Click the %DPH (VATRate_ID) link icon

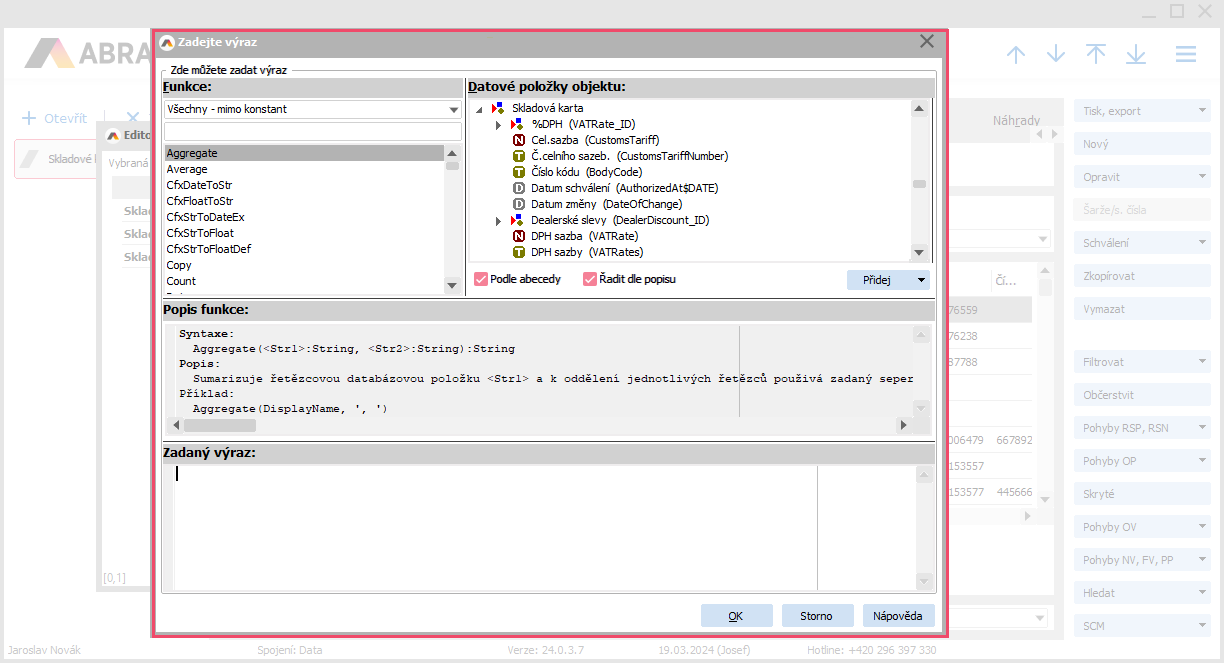[x=517, y=124]
